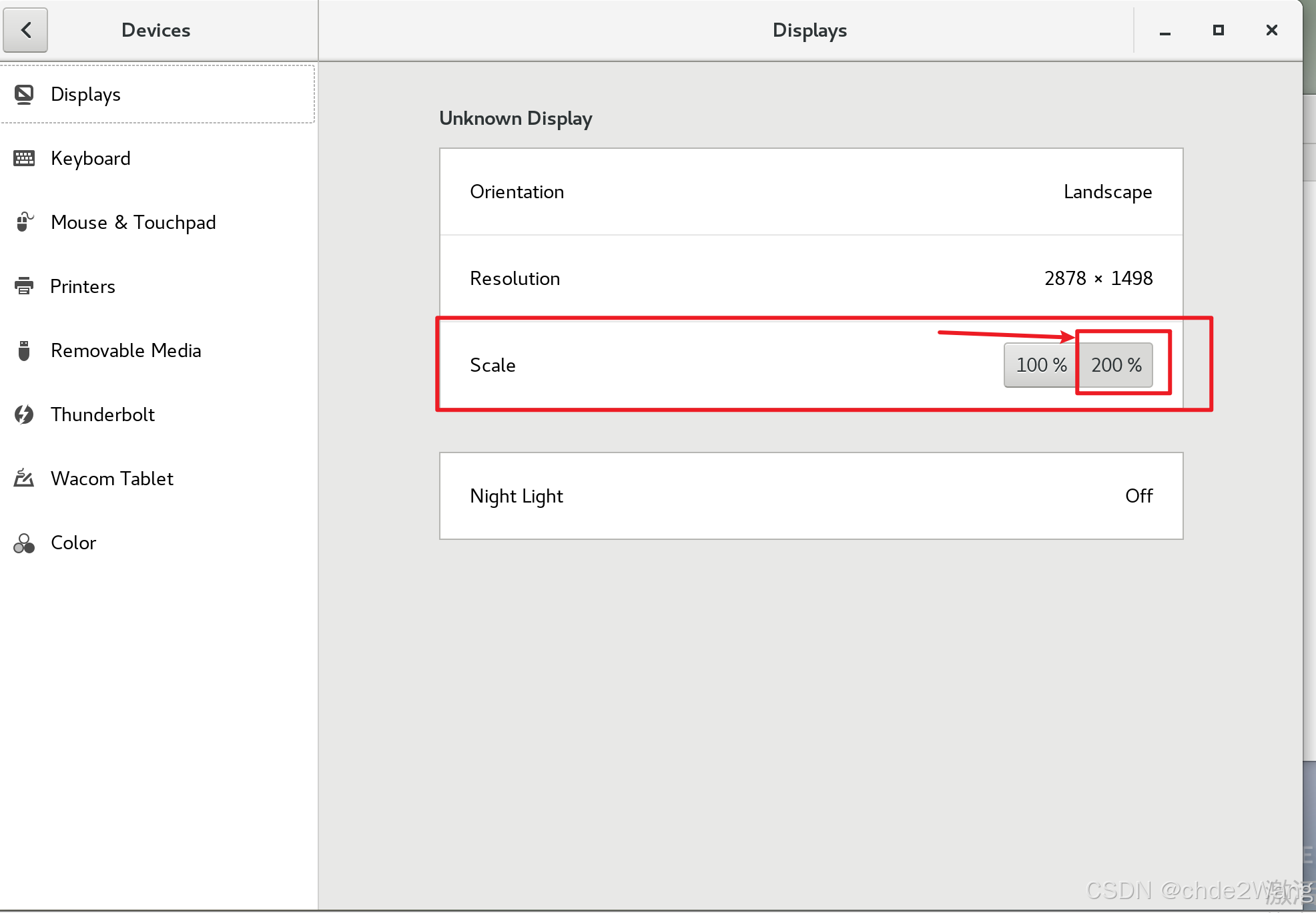Open the Night Light setting row
This screenshot has height=913, width=1316.
811,496
